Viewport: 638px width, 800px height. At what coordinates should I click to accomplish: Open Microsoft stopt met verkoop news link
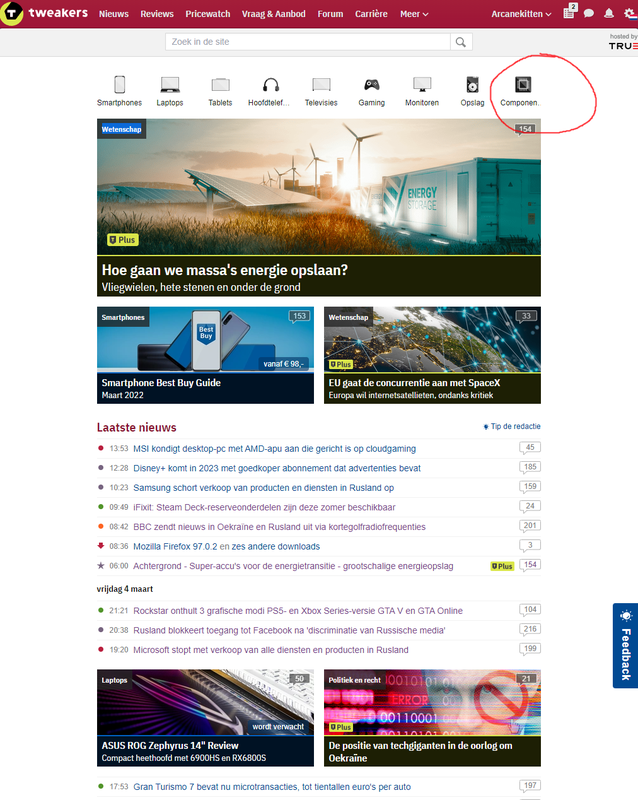(271, 650)
